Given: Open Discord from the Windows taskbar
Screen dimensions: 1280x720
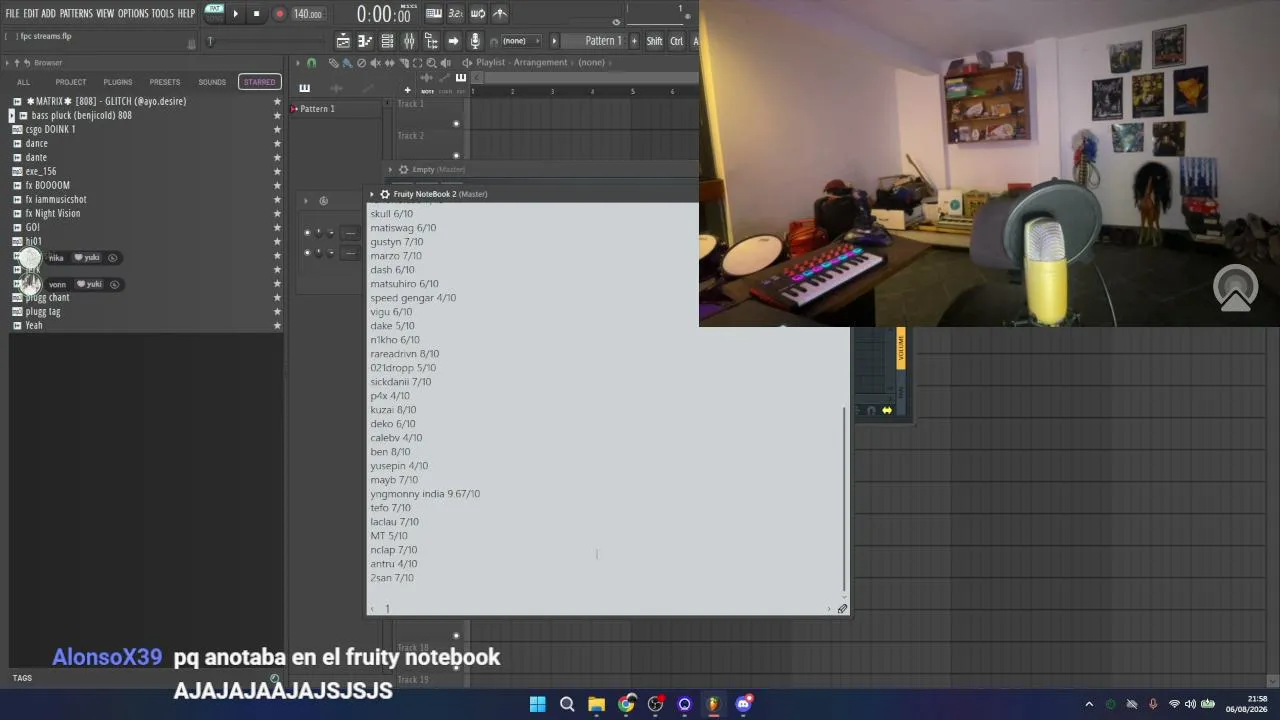Looking at the screenshot, I should pos(743,704).
